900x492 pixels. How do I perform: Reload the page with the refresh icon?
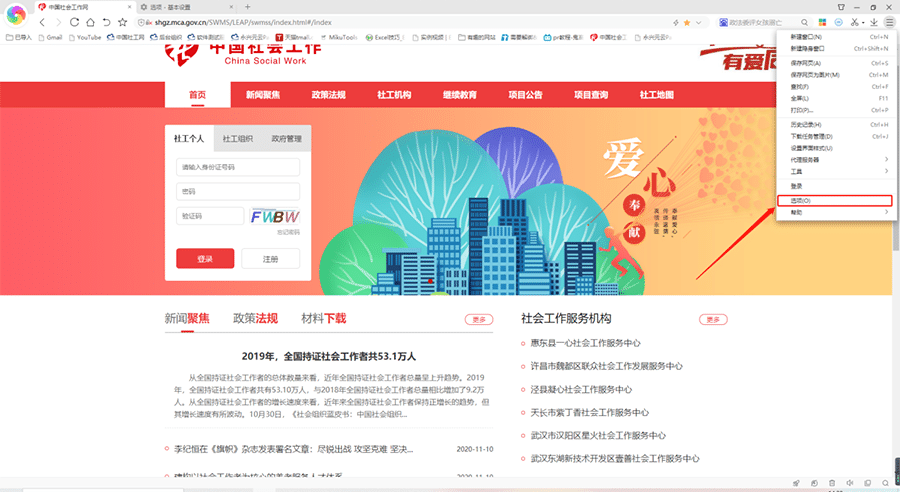pyautogui.click(x=74, y=21)
